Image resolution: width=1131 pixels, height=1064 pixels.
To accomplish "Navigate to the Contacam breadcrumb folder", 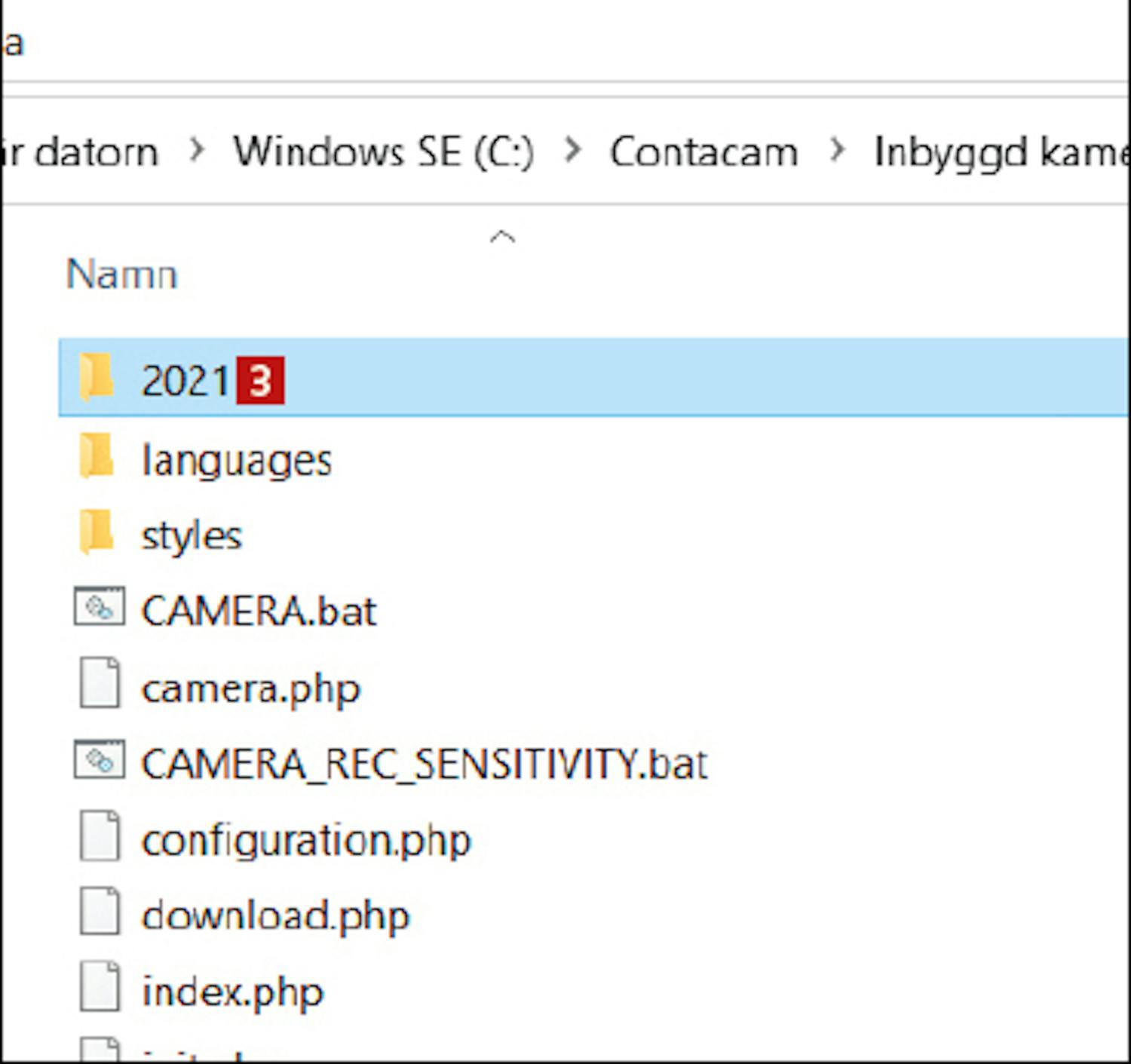I will click(x=703, y=152).
